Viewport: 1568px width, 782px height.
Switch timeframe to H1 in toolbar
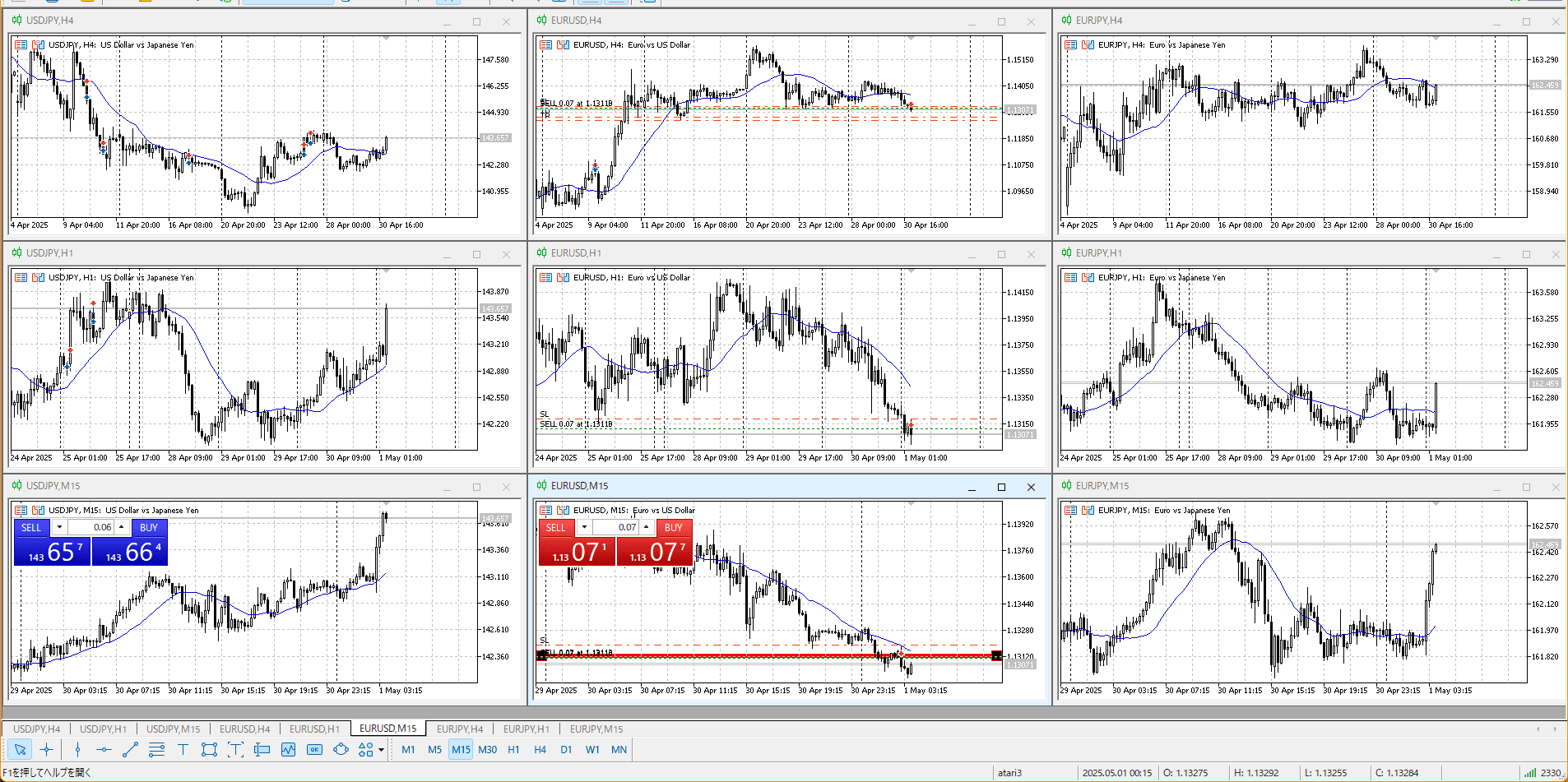tap(513, 749)
